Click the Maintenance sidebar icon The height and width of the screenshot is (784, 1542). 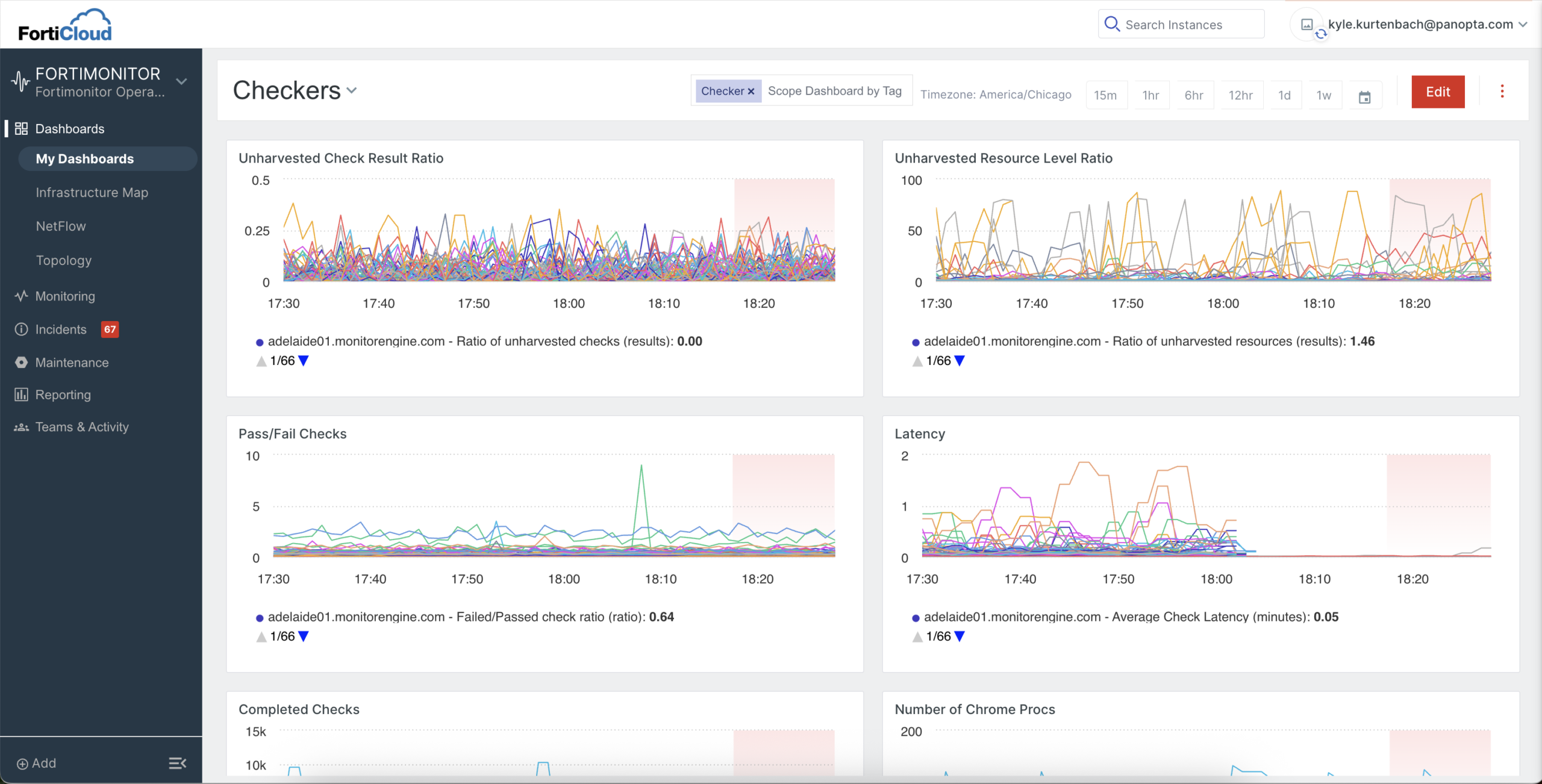click(x=21, y=362)
